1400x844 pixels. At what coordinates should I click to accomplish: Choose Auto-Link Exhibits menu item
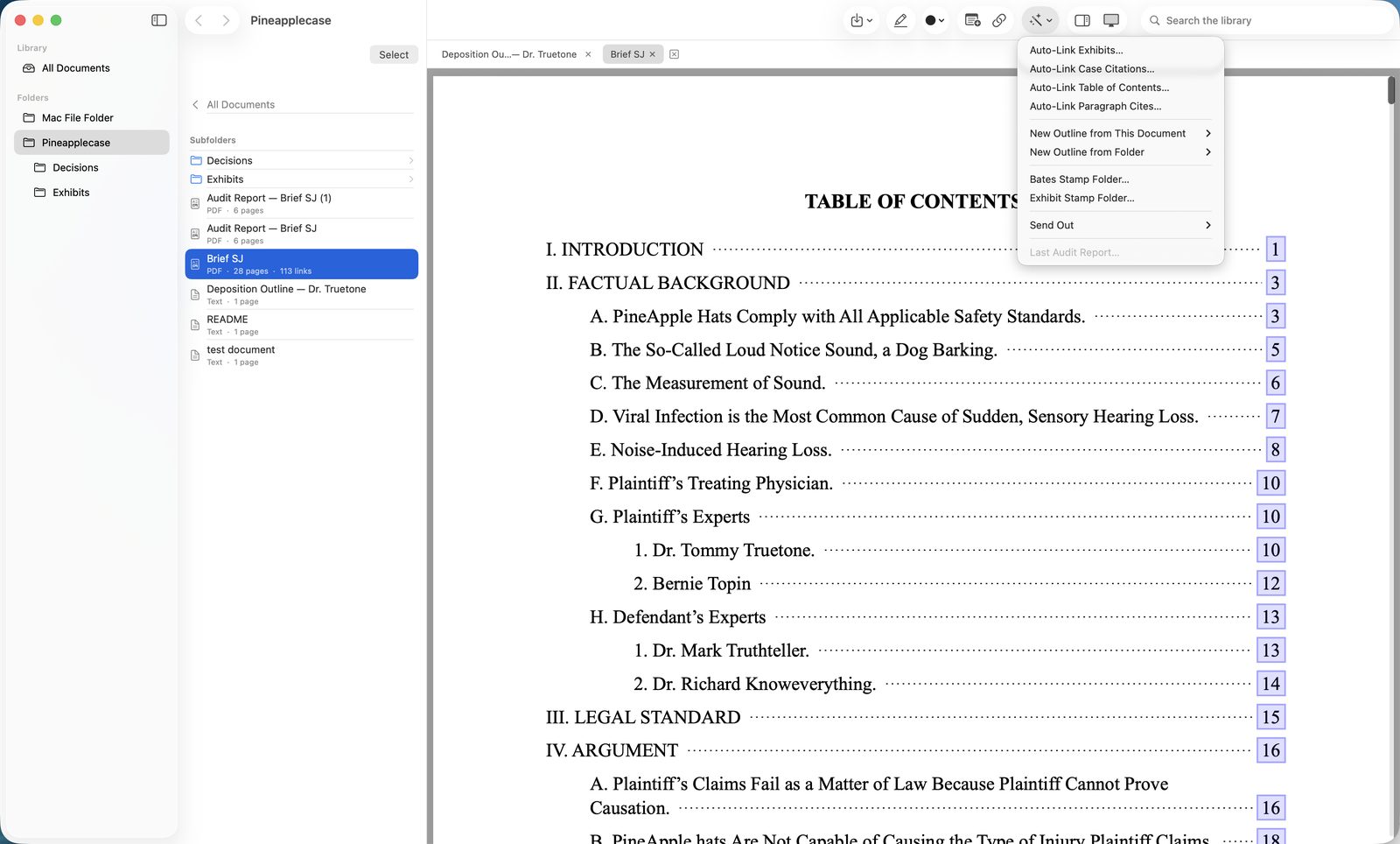(x=1120, y=50)
